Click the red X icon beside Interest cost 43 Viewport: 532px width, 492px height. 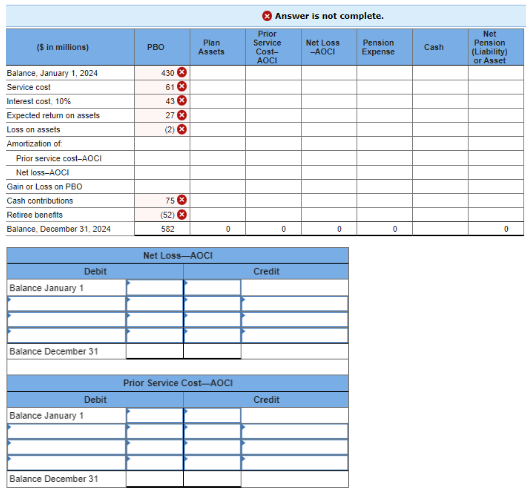pos(182,101)
